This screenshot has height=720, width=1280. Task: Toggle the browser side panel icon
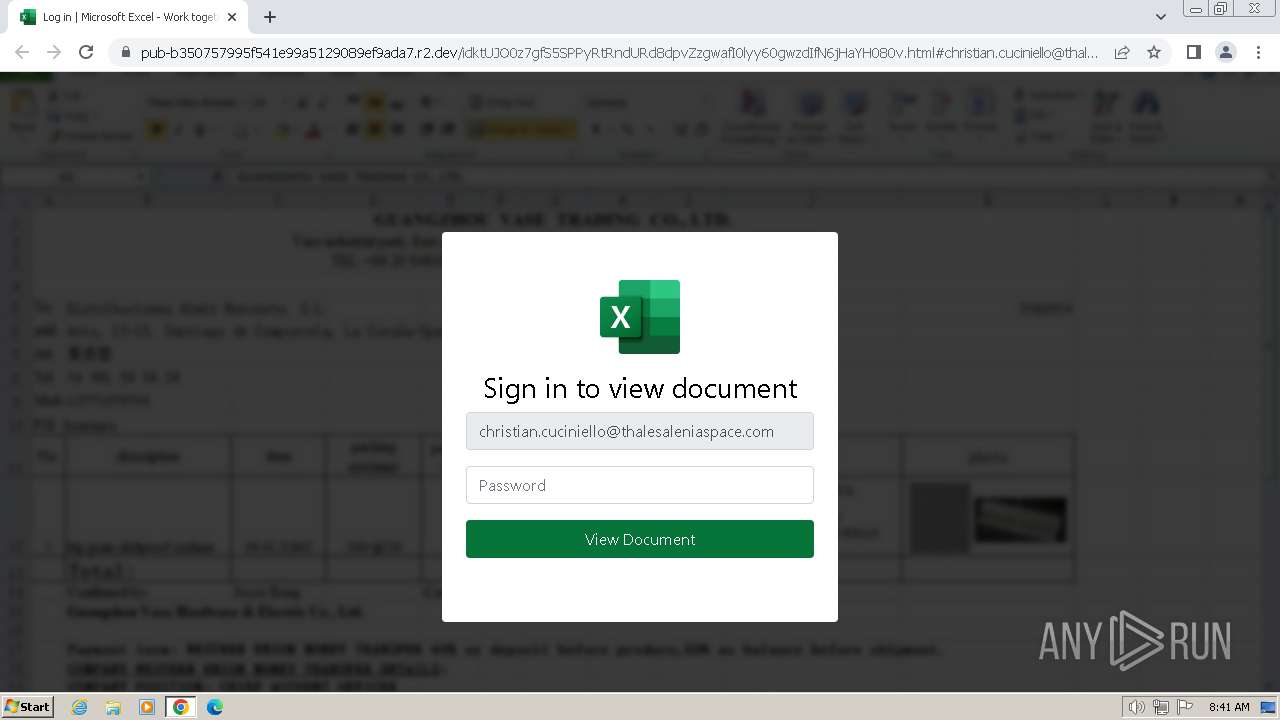coord(1193,52)
